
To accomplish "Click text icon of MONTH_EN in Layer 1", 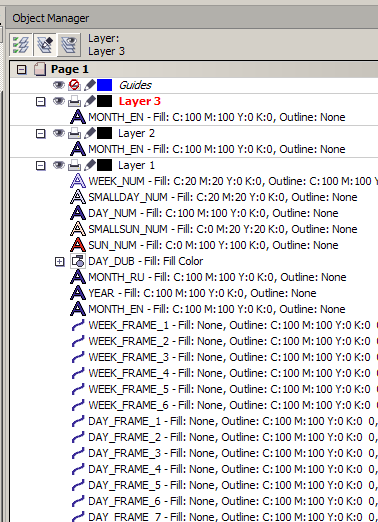I will pyautogui.click(x=78, y=309).
